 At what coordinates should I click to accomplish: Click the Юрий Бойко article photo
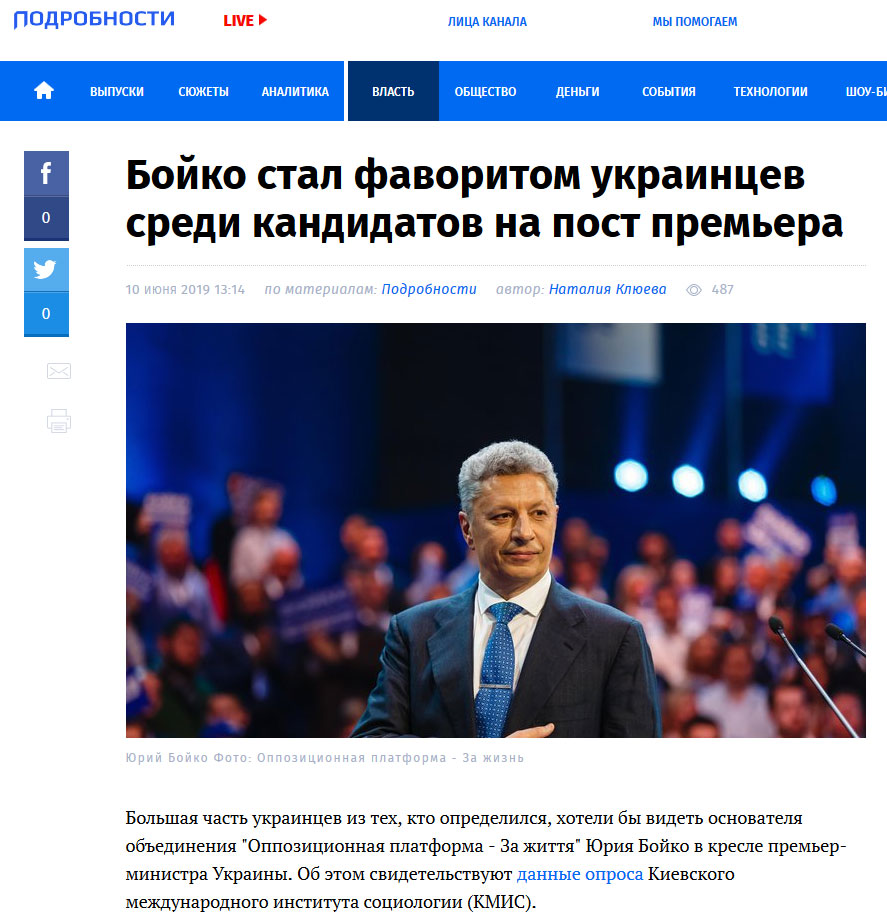coord(496,530)
